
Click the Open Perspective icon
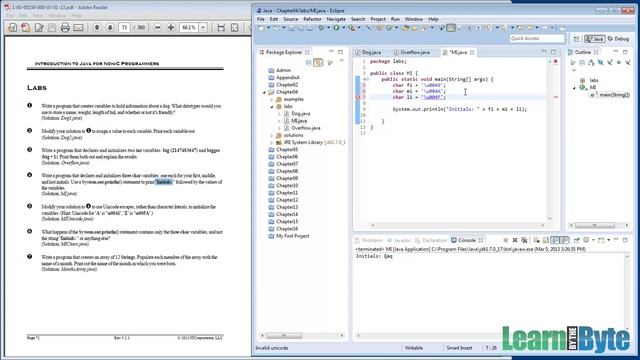[x=576, y=39]
